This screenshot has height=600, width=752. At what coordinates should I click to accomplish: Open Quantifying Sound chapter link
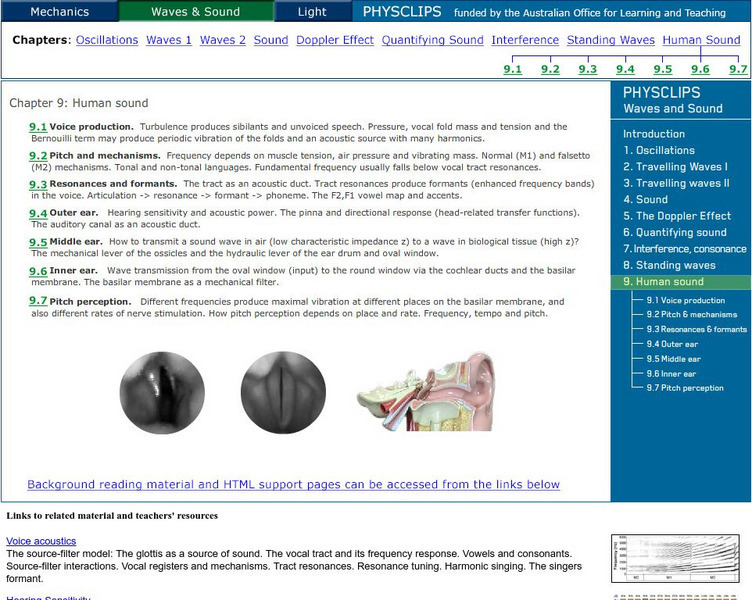click(433, 40)
